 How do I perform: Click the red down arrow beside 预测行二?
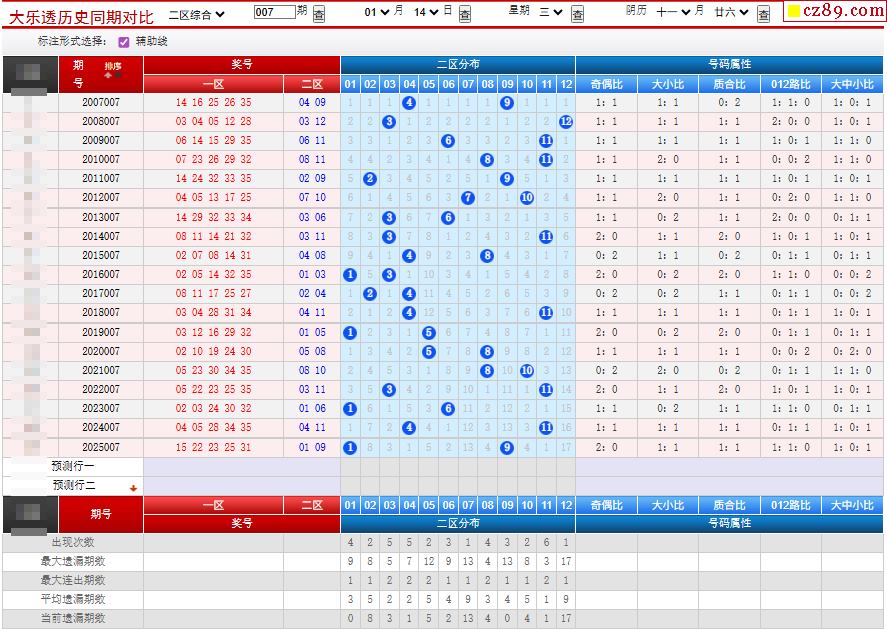pyautogui.click(x=134, y=488)
